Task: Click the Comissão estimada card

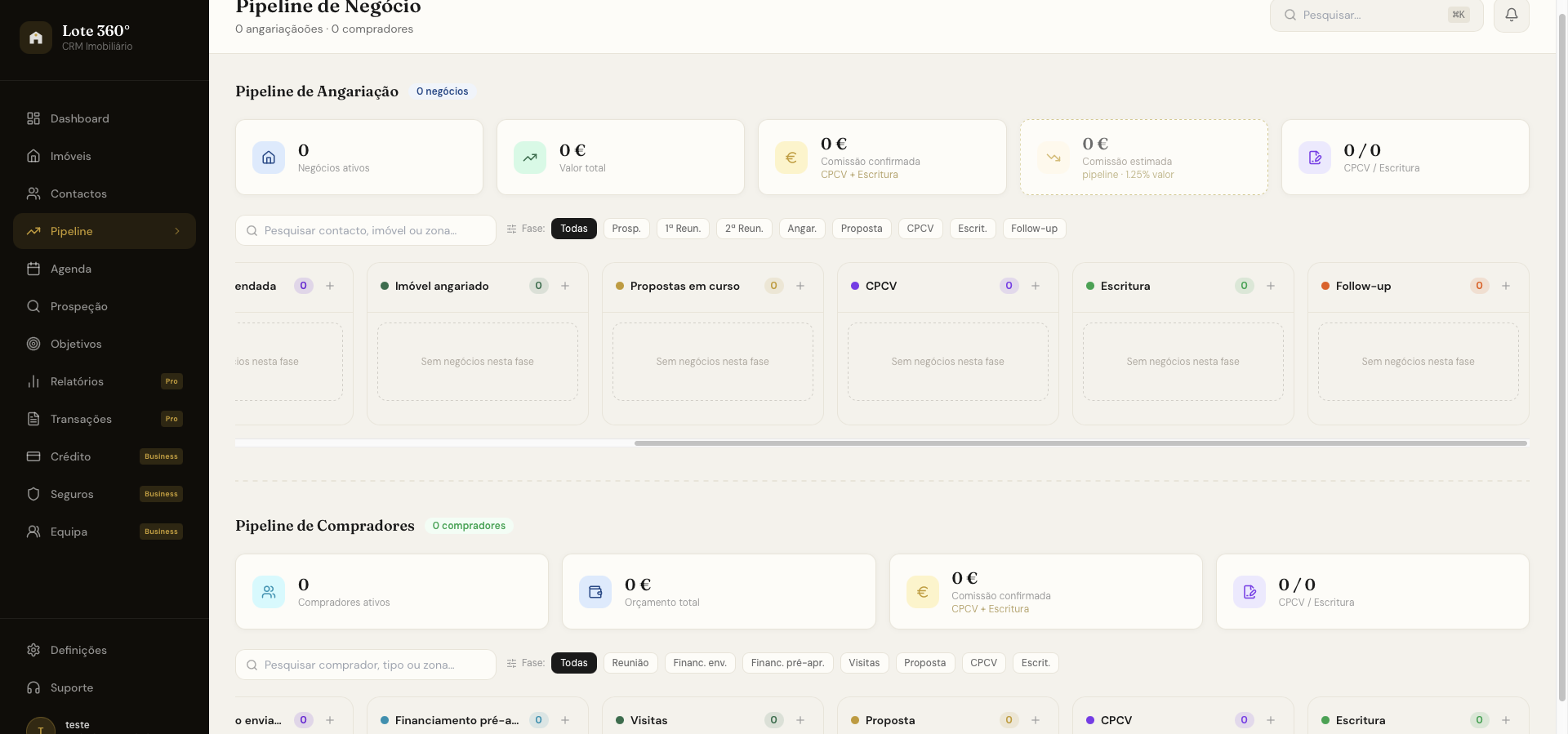Action: pyautogui.click(x=1143, y=158)
